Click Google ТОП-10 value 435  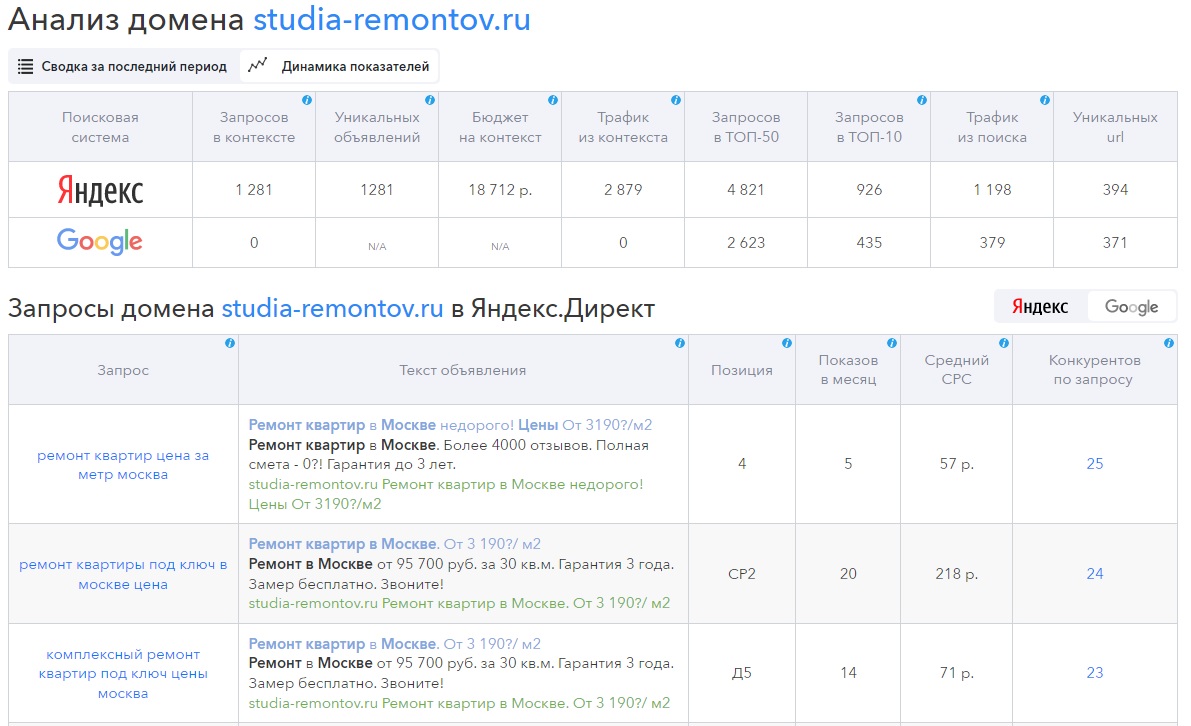pos(869,243)
